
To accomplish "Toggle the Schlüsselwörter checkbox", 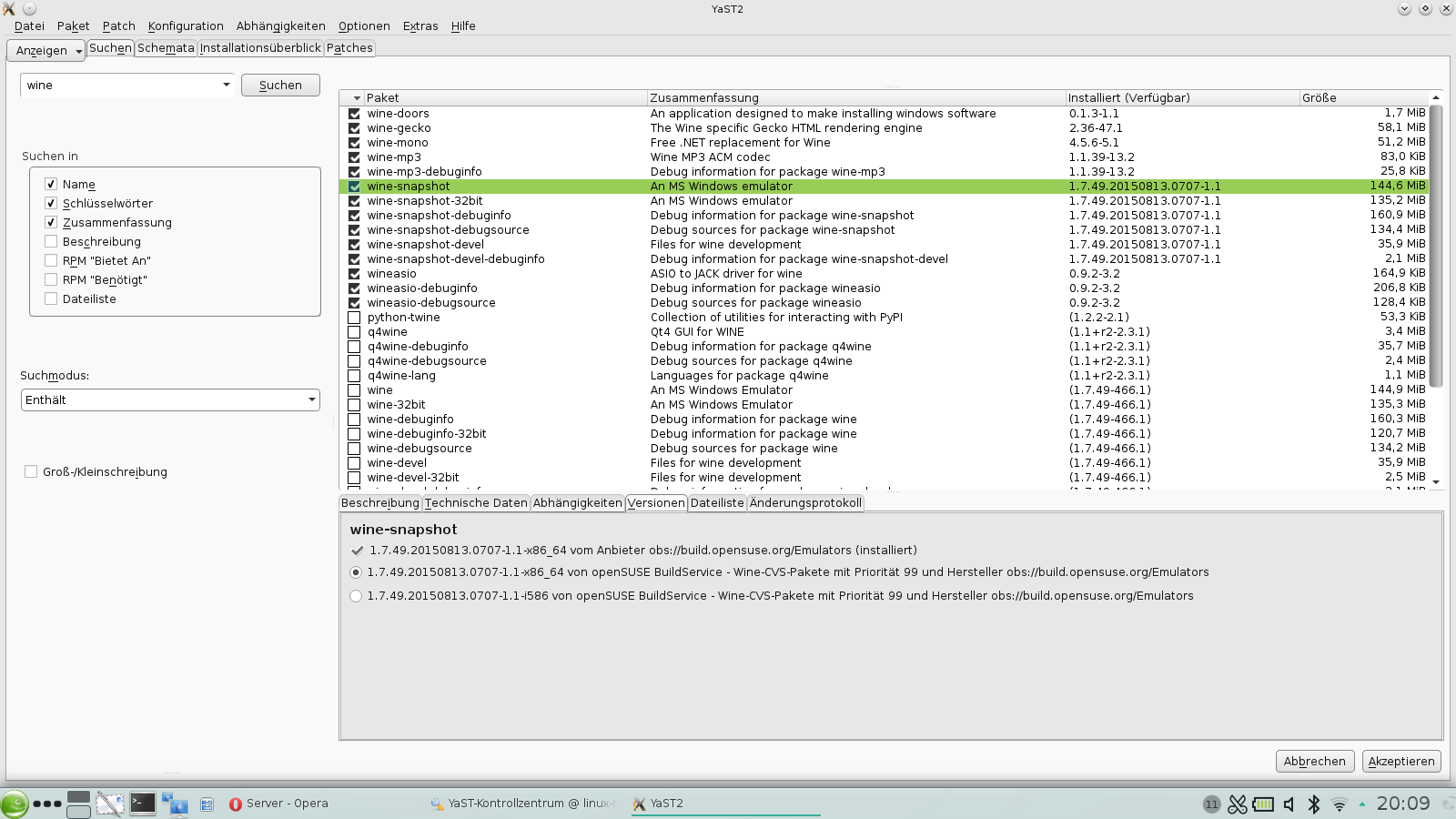I will pyautogui.click(x=51, y=203).
